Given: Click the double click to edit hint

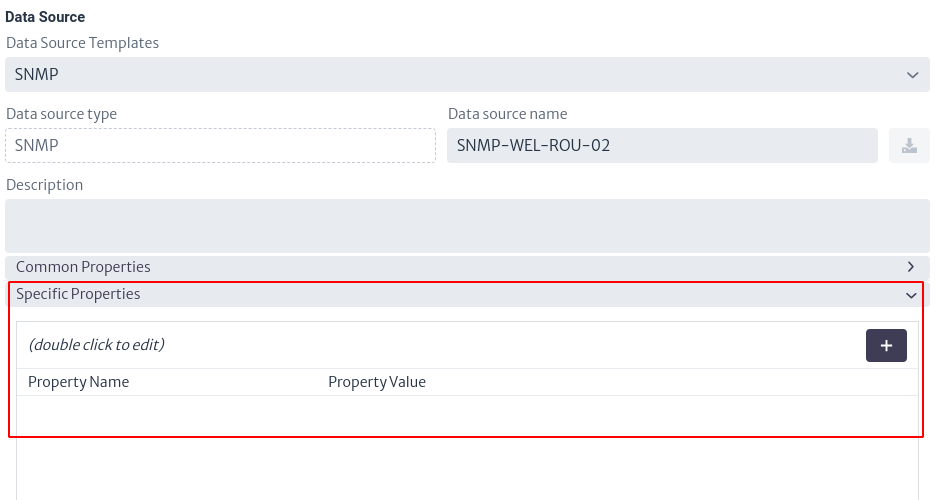Looking at the screenshot, I should click(96, 345).
